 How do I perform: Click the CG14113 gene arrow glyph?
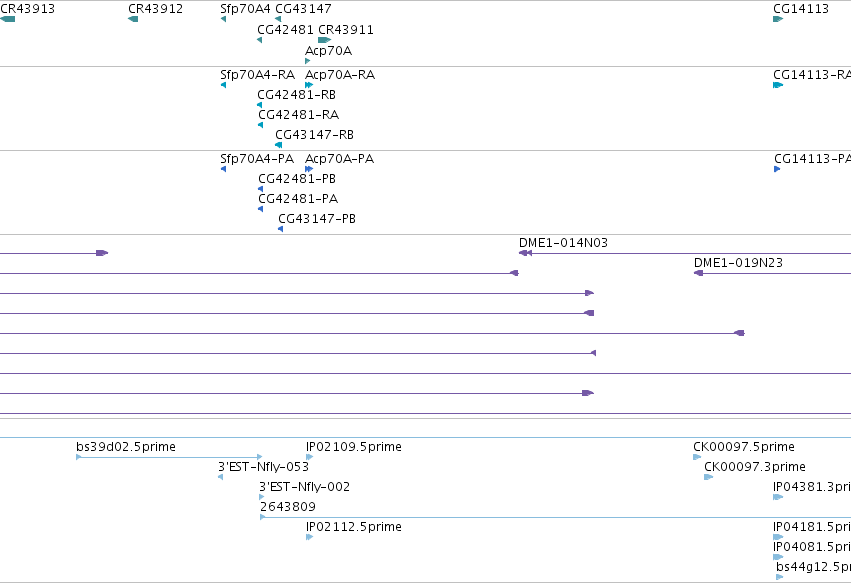coord(778,19)
